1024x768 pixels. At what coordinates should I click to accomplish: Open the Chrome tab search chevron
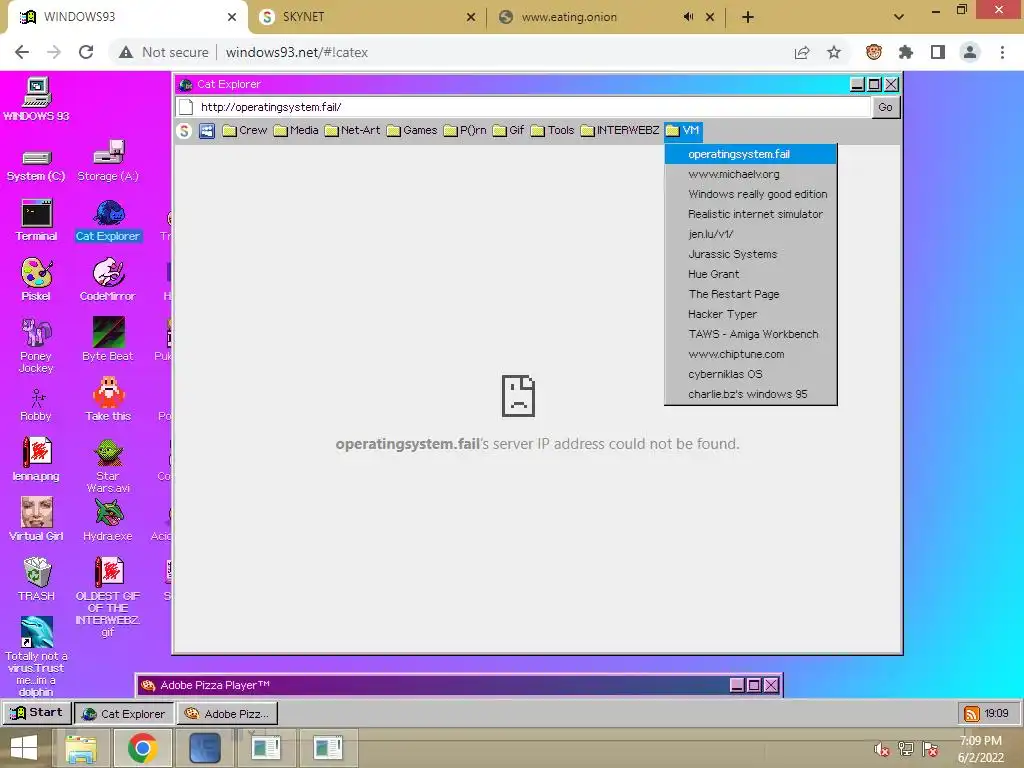pos(899,17)
